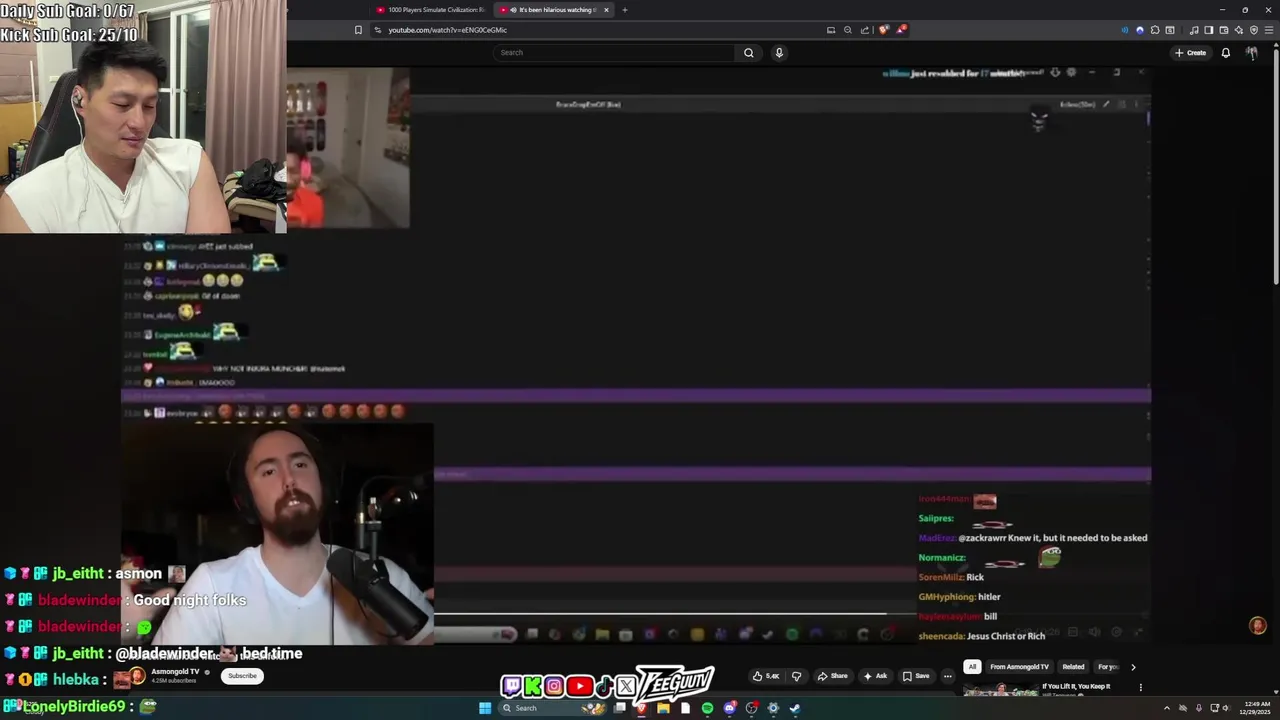Select the For you filter chip

tap(1107, 667)
